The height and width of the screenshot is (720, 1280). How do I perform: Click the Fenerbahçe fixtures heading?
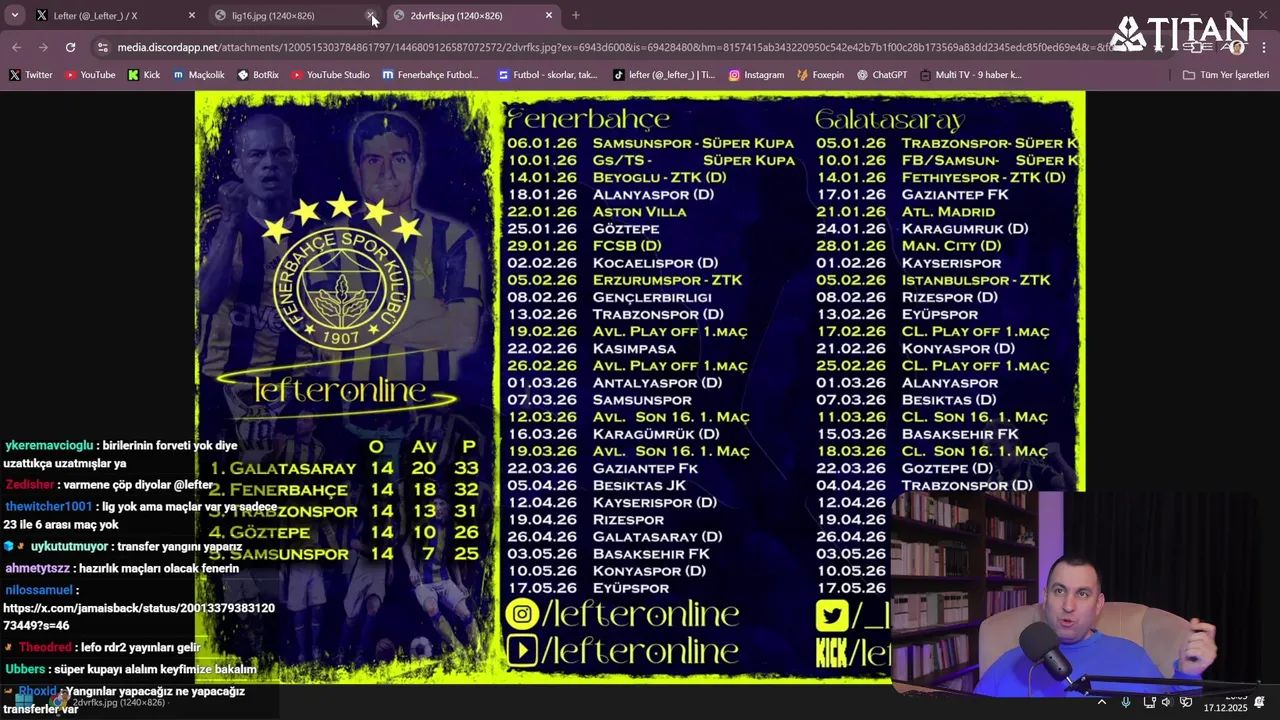[588, 120]
